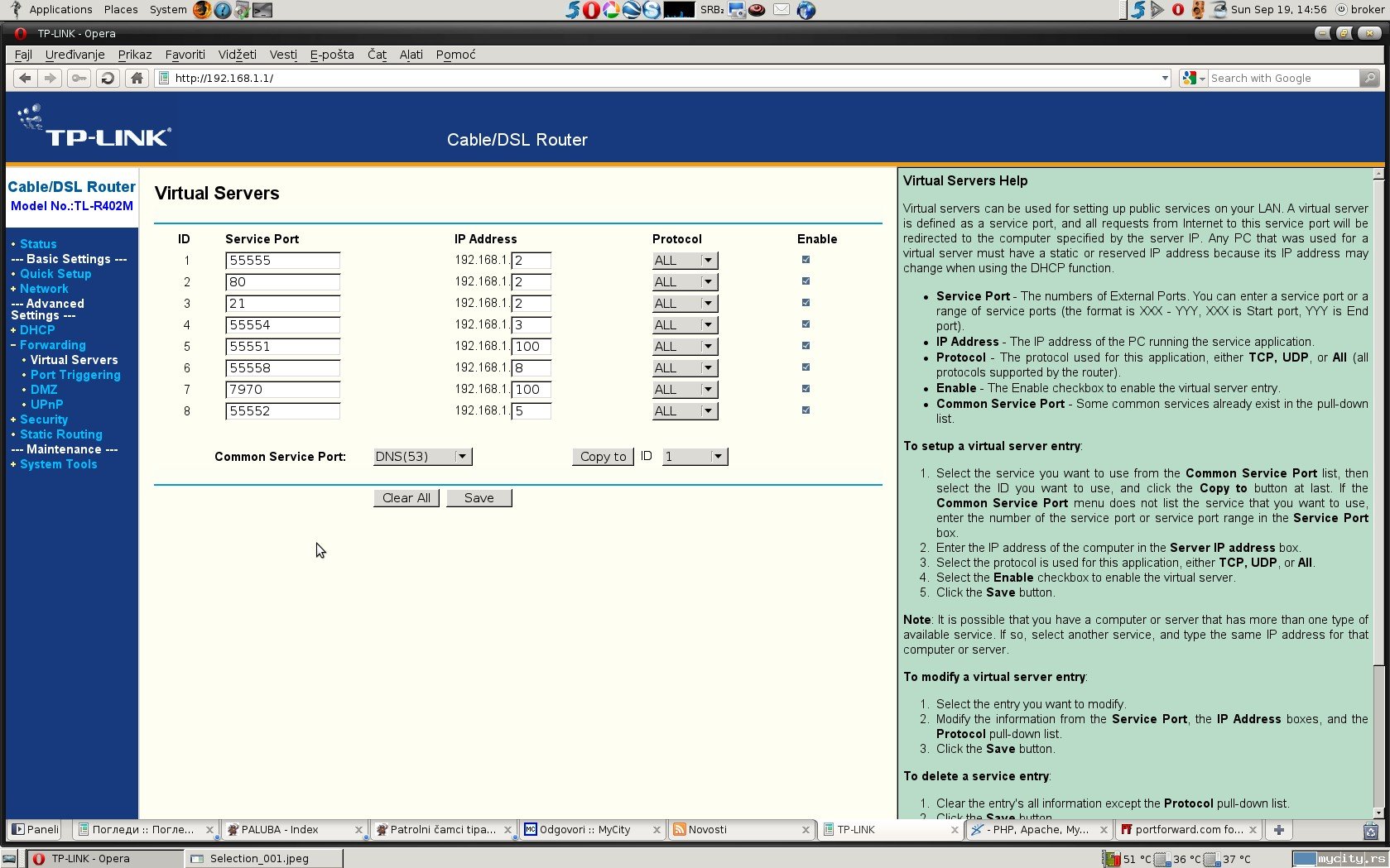Go to home page via house icon
This screenshot has height=868, width=1390.
pyautogui.click(x=137, y=78)
